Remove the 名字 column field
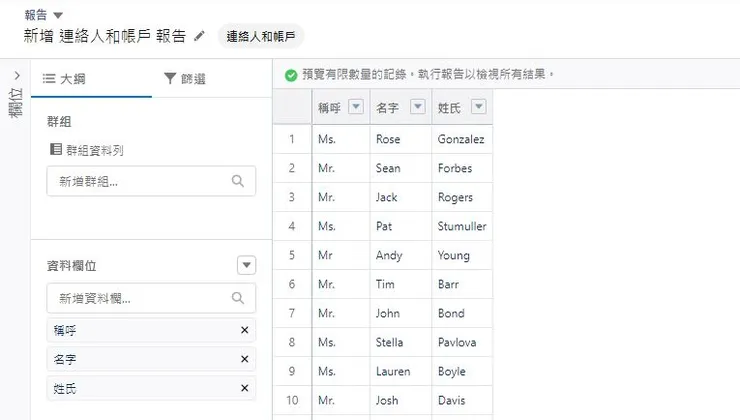This screenshot has width=740, height=420. click(244, 359)
